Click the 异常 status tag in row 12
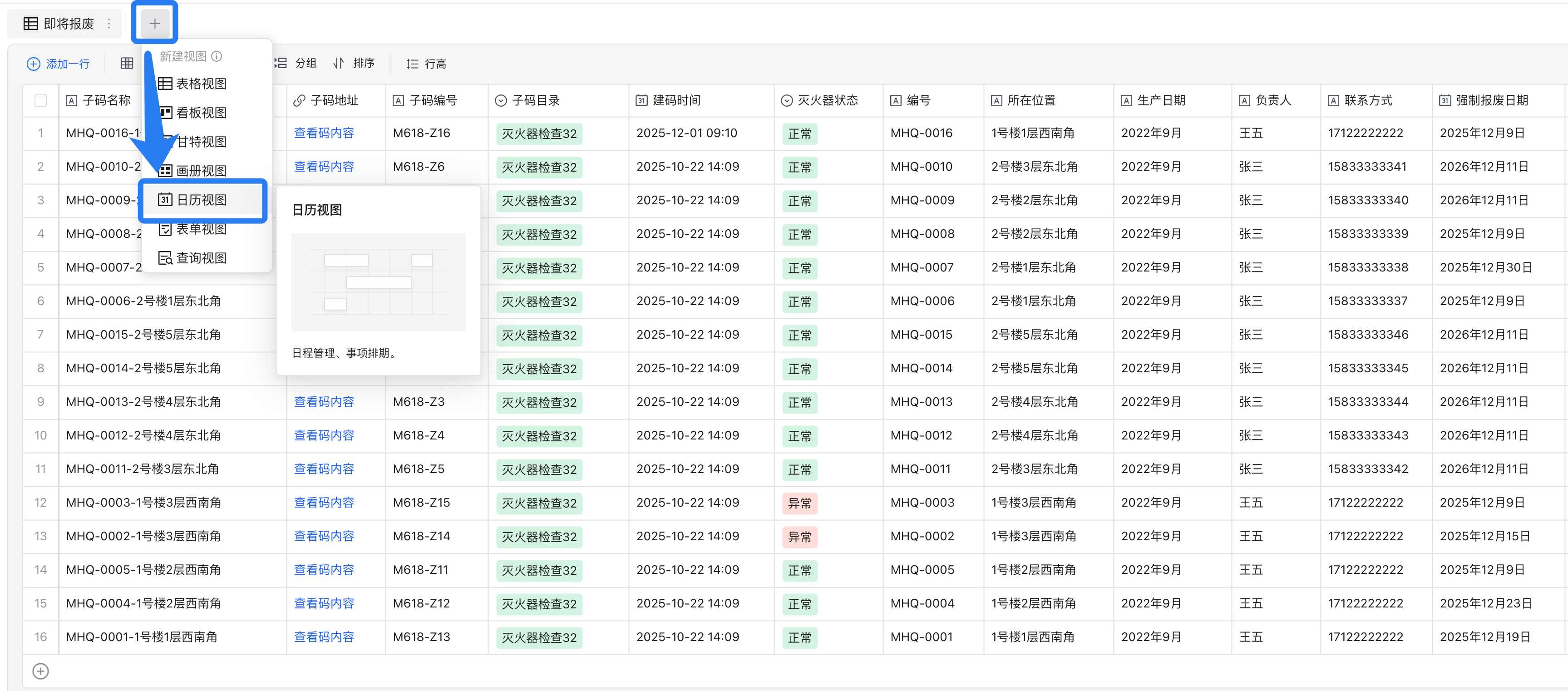 799,503
